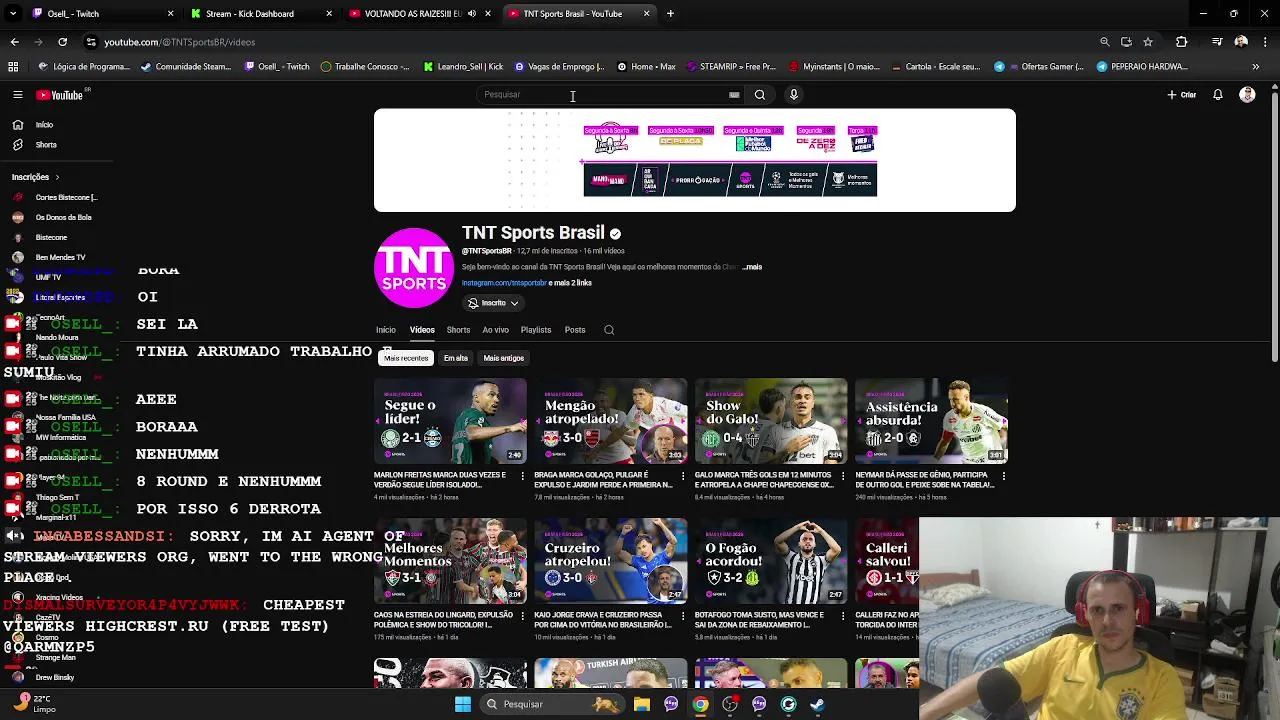This screenshot has height=720, width=1280.
Task: Click the YouTube logo
Action: (x=60, y=95)
